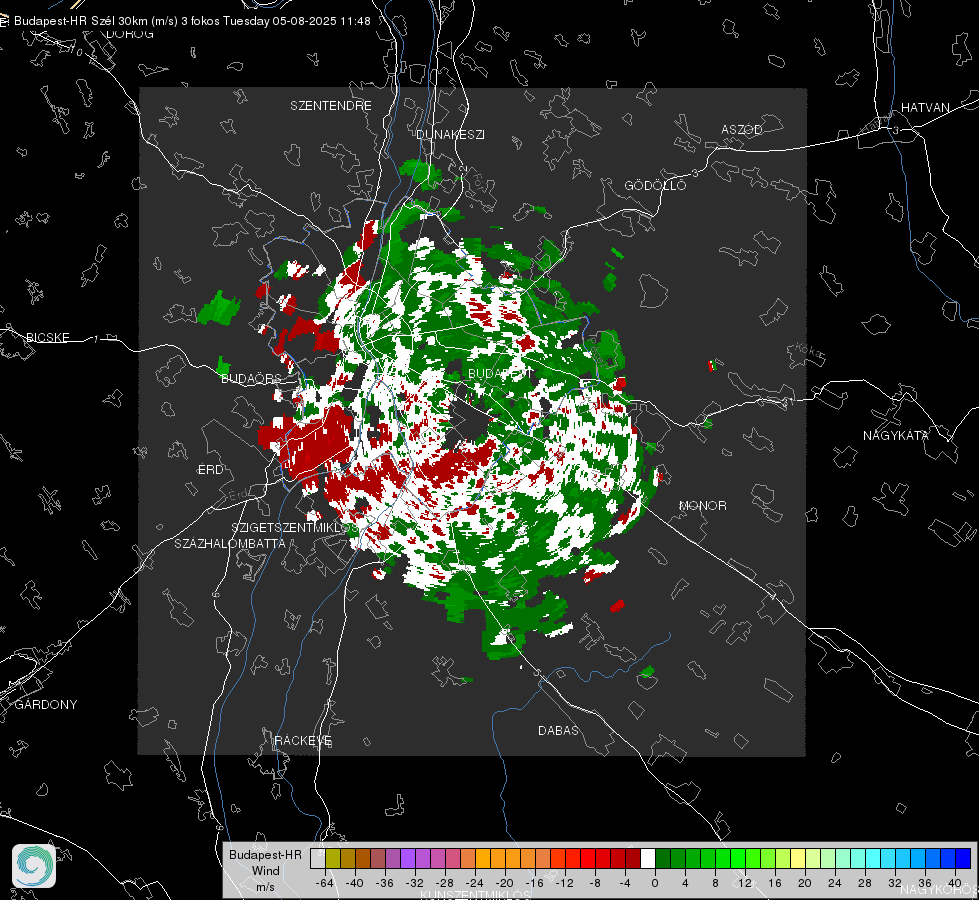This screenshot has height=900, width=979.
Task: Click the DABAS city label
Action: (x=559, y=730)
